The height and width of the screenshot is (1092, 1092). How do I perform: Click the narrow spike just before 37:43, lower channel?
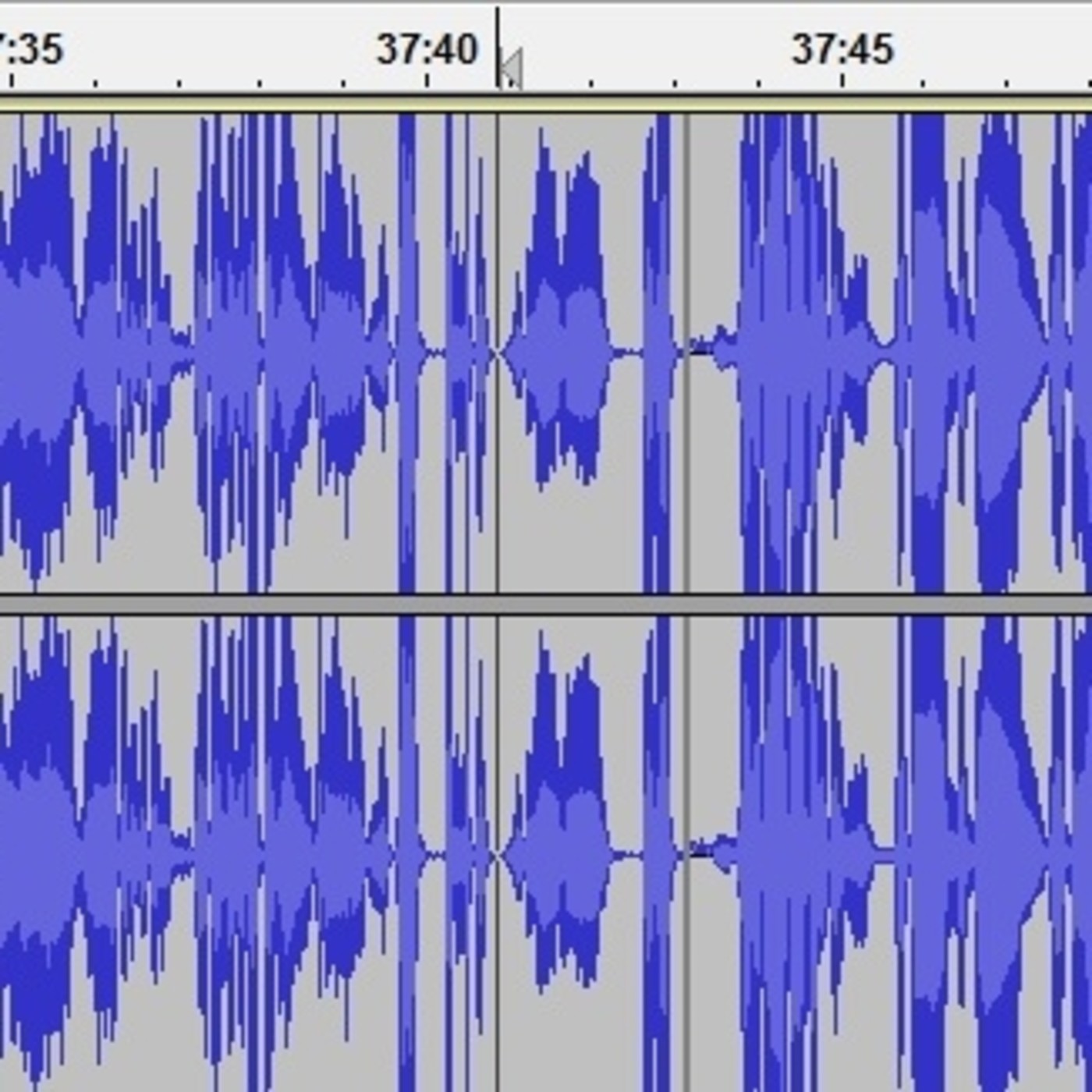[x=657, y=853]
